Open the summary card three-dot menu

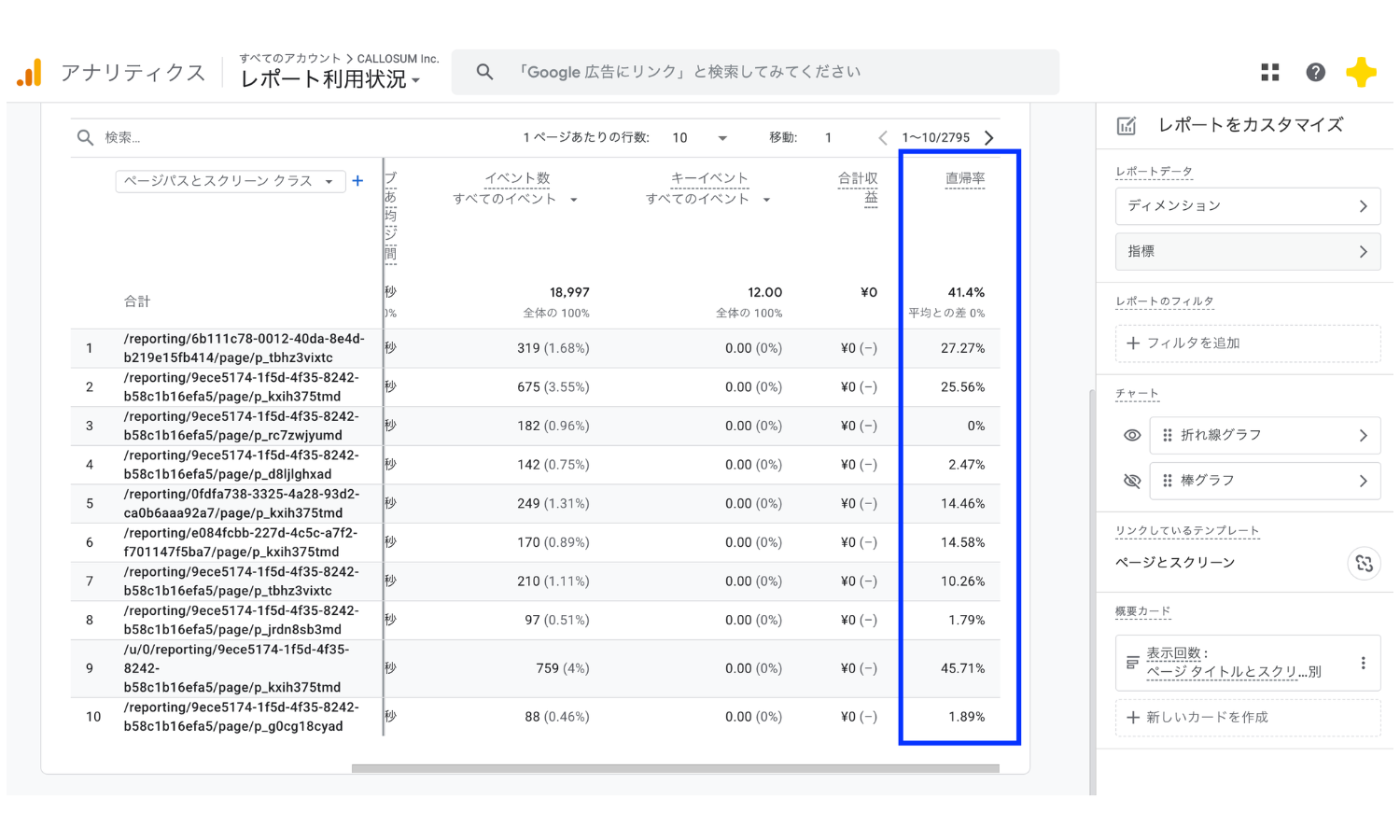click(1363, 663)
